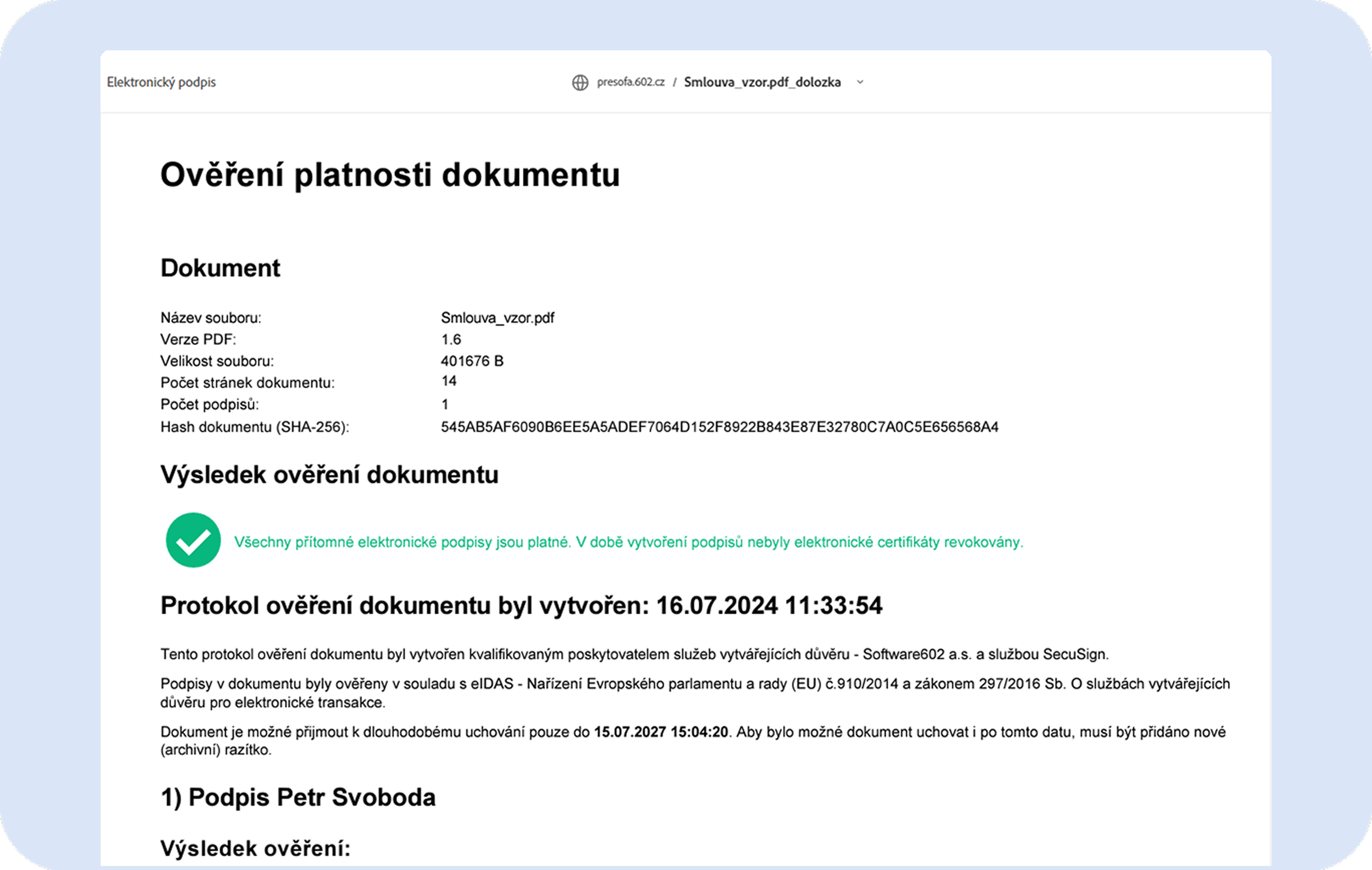Select the signature count value 1

[445, 405]
